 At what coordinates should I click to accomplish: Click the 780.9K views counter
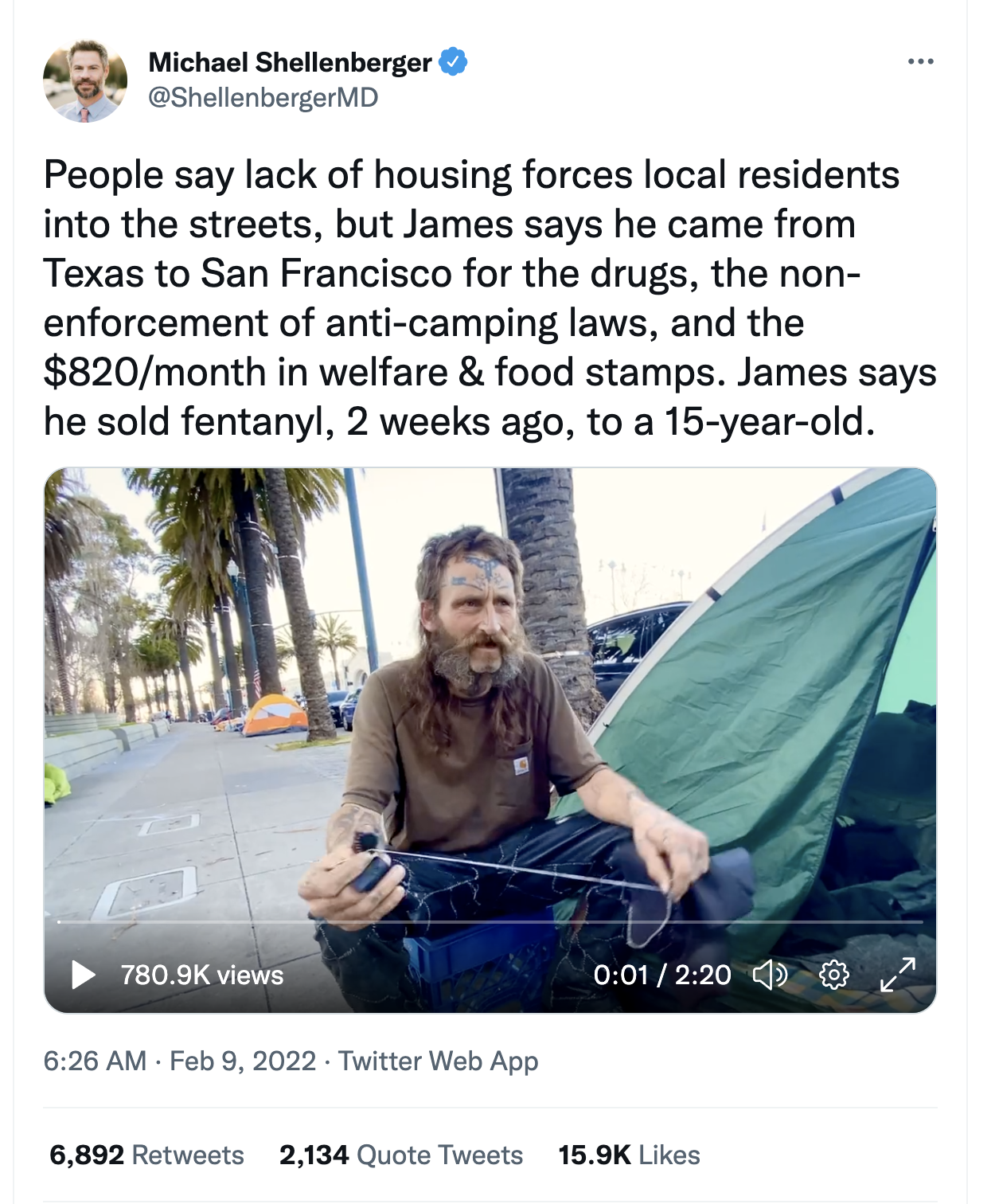point(202,975)
